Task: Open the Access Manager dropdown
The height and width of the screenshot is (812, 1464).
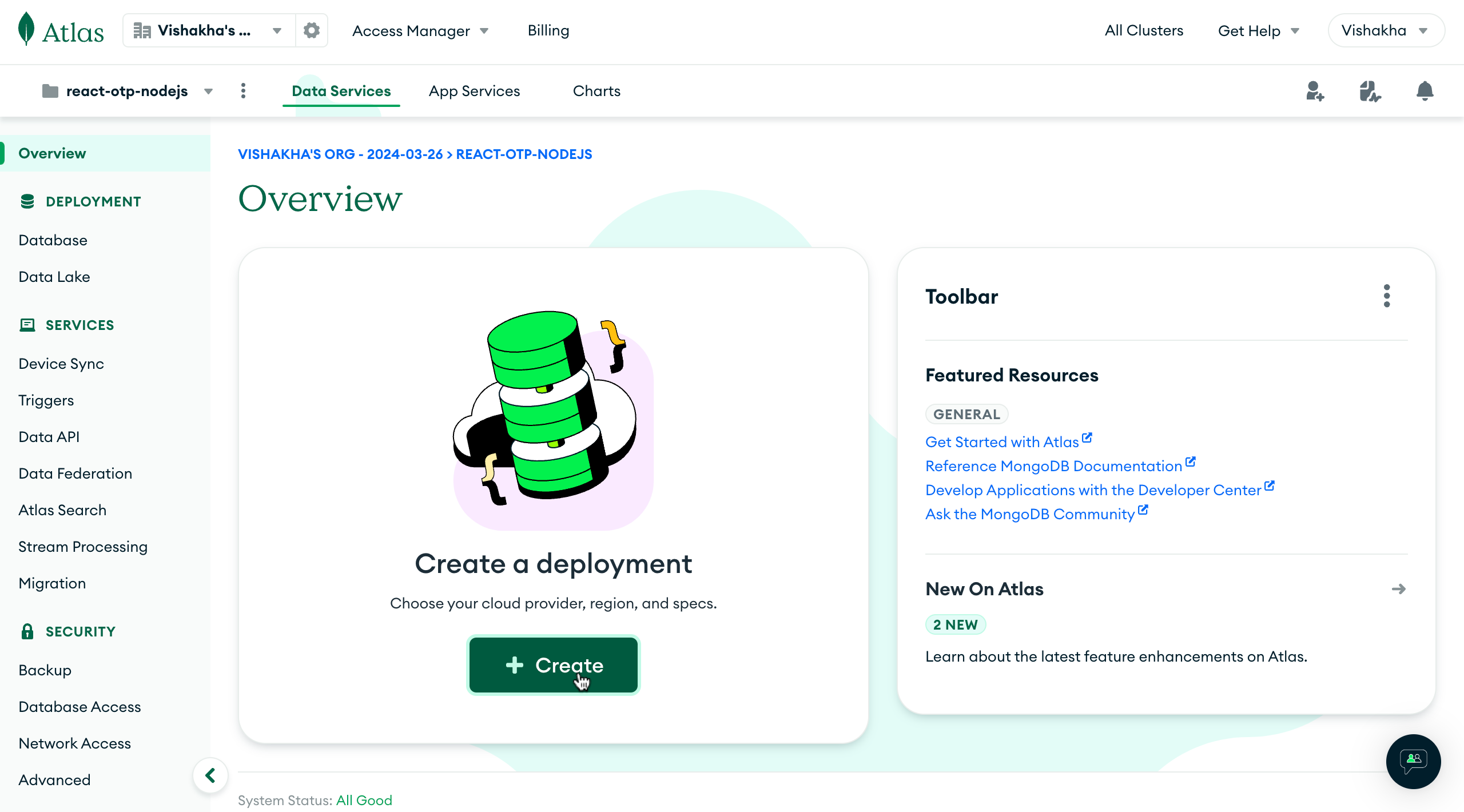Action: [x=420, y=31]
